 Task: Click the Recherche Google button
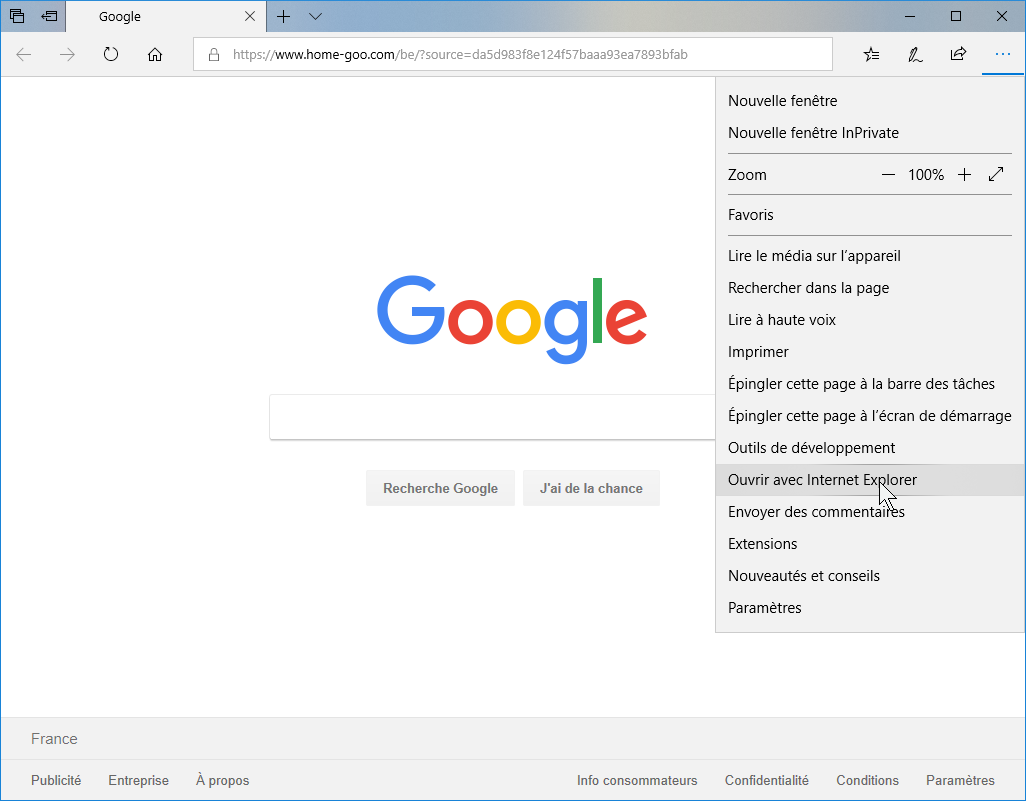[x=440, y=488]
